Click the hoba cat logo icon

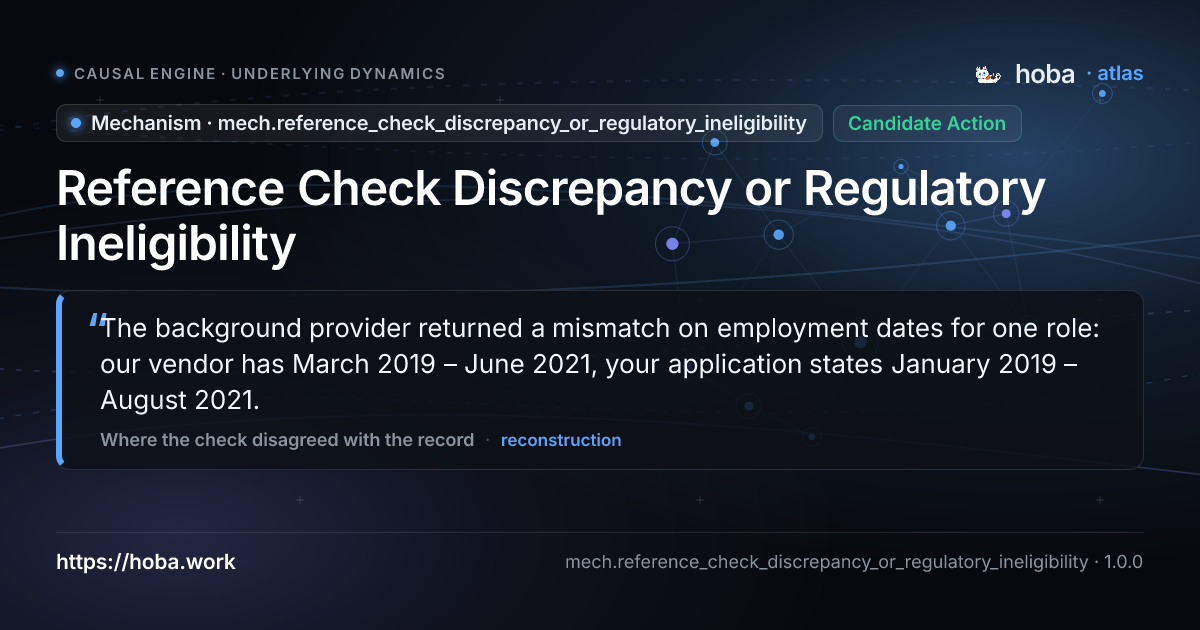pyautogui.click(x=988, y=74)
